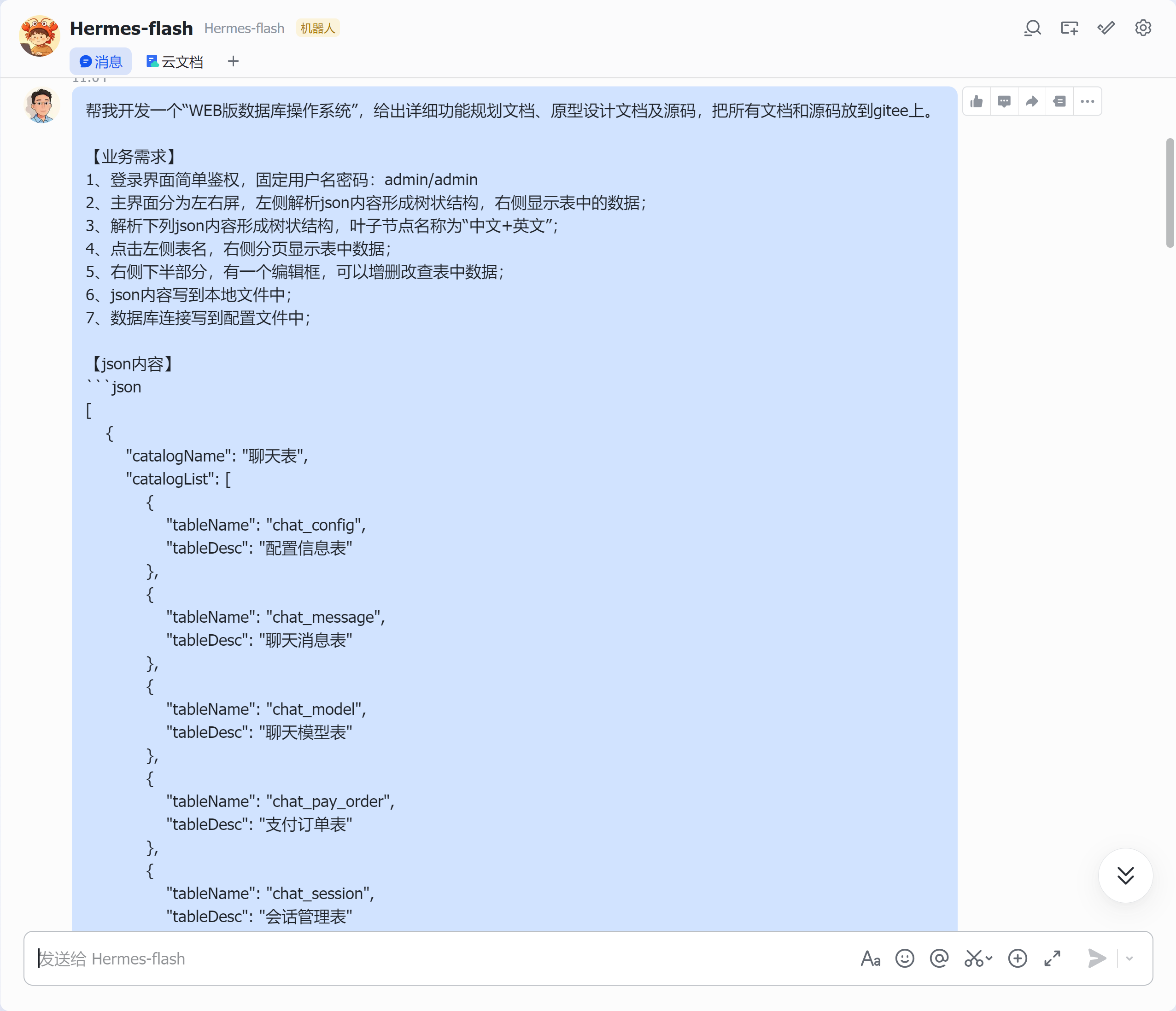
Task: Click the Hermes-flash chat title
Action: click(131, 29)
